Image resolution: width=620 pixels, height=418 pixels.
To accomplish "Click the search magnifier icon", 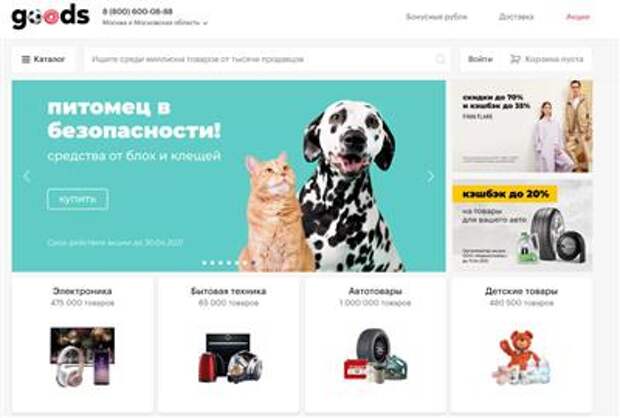I will tap(440, 59).
